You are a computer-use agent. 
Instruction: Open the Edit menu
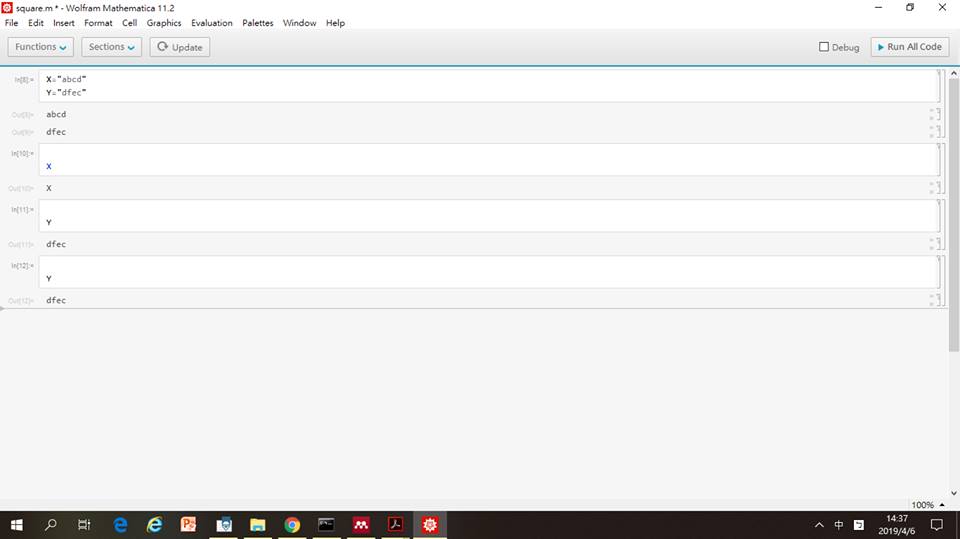coord(36,23)
